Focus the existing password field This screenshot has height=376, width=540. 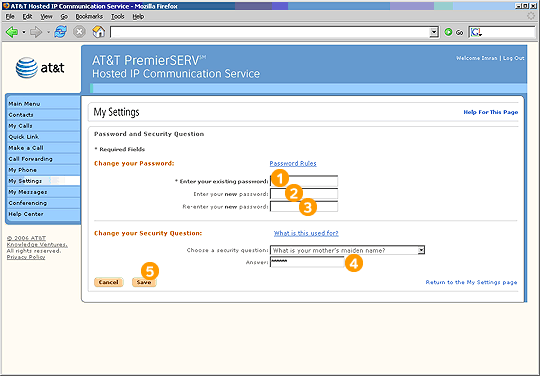tap(304, 181)
